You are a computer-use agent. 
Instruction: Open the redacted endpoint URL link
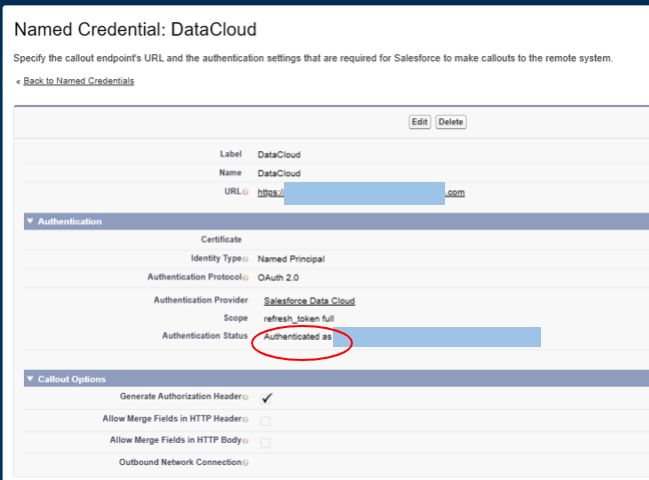[361, 193]
